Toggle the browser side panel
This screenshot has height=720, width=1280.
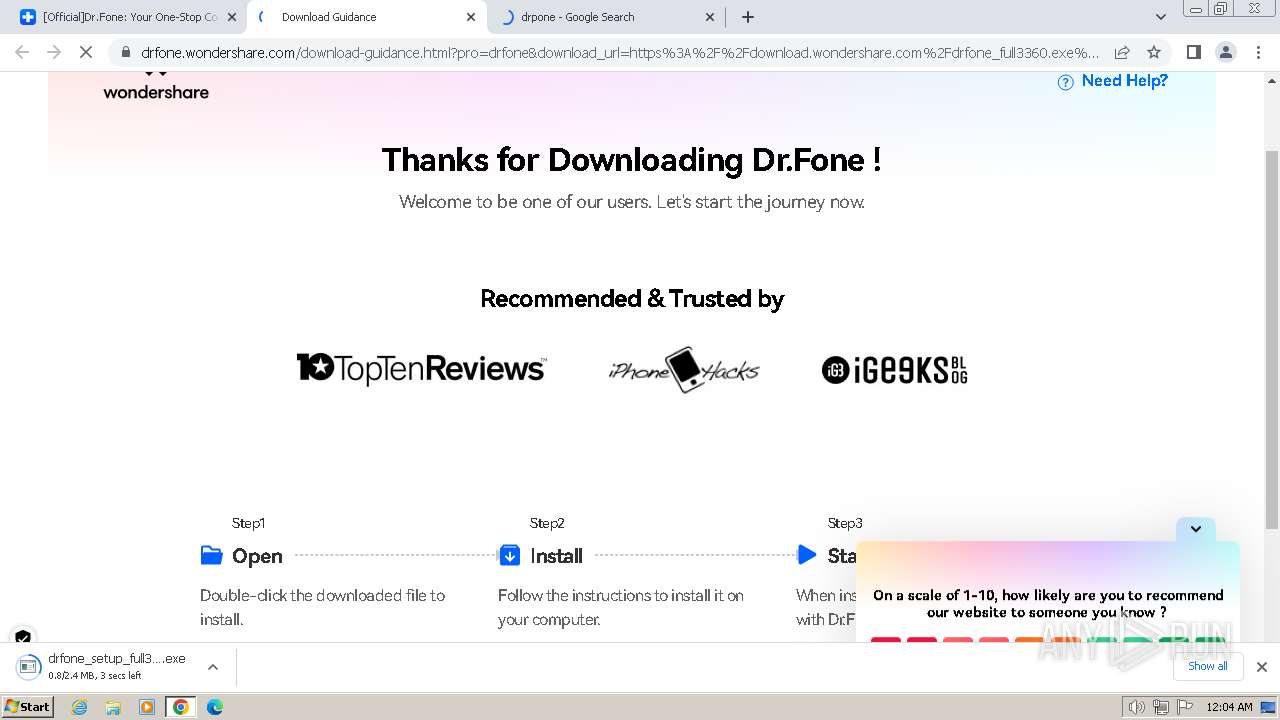coord(1193,52)
